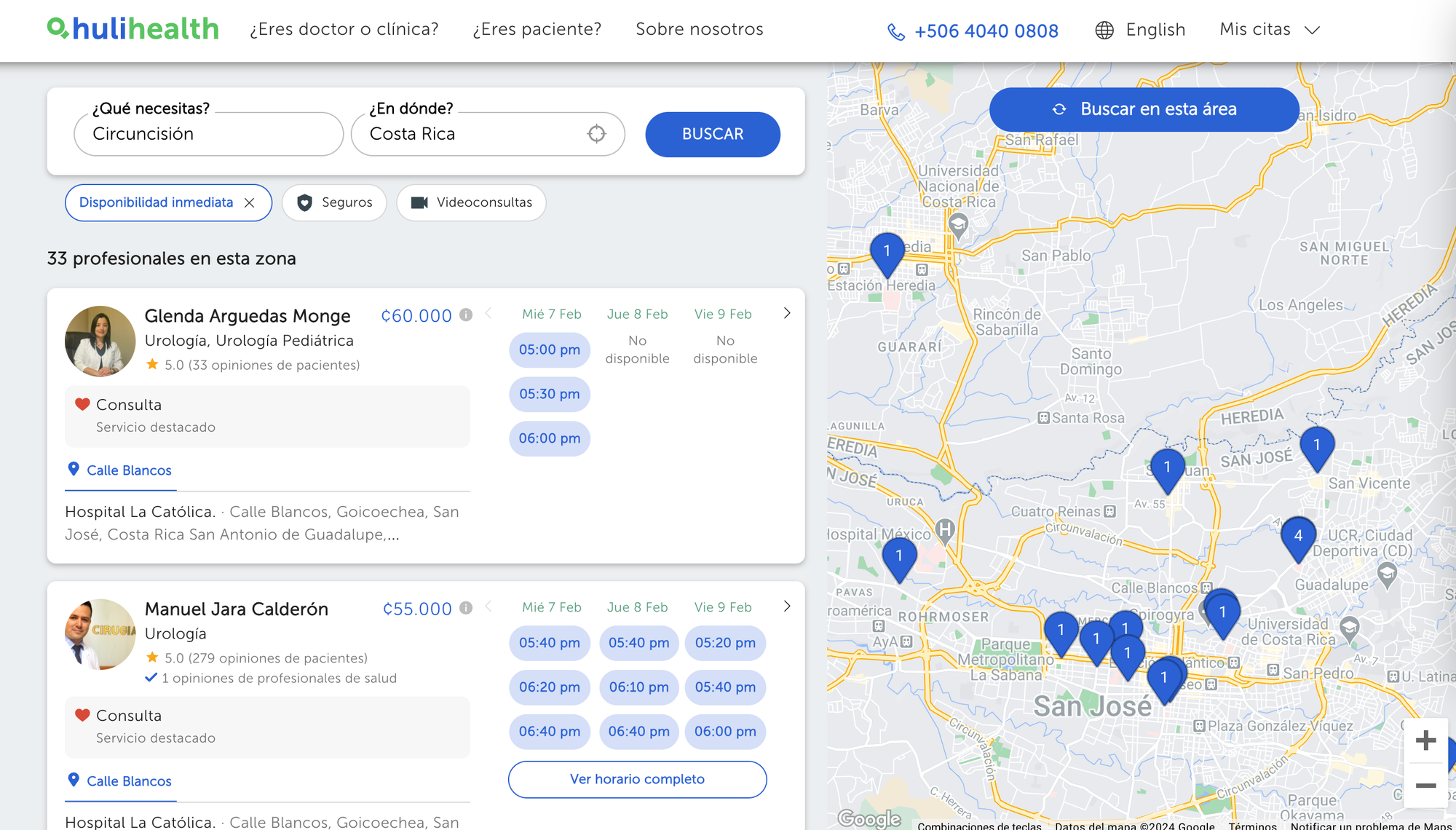Click the huli health logo
Screen dimensions: 1456x830
[133, 29]
